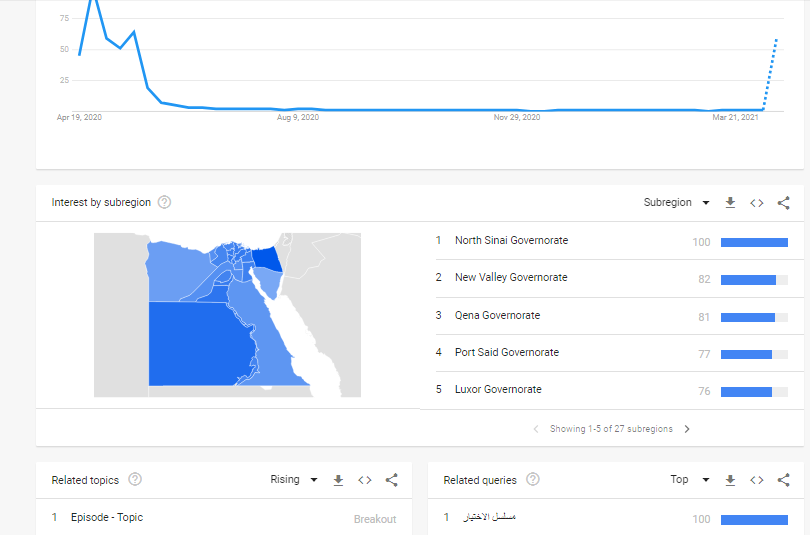Download the Related topics data
This screenshot has height=535, width=810.
pos(338,480)
